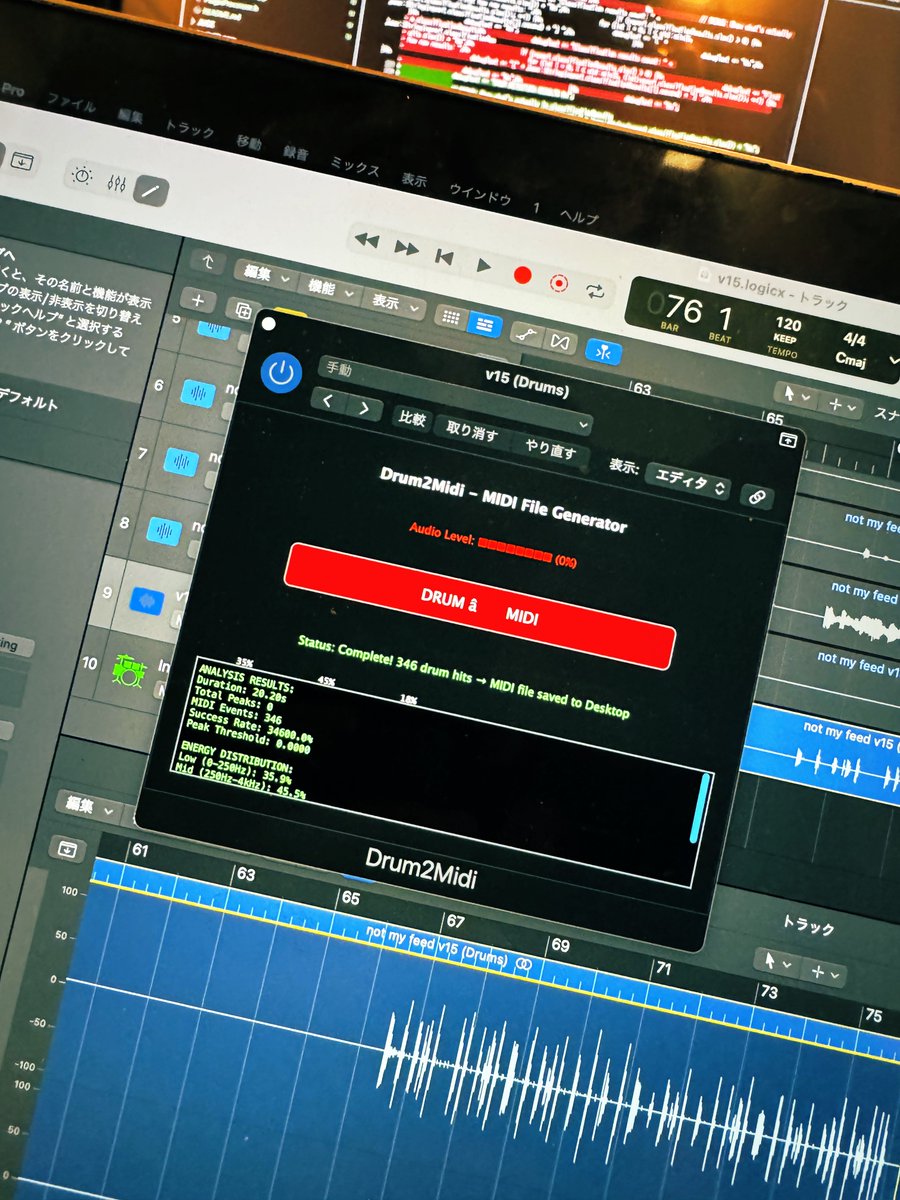The image size is (900, 1200).
Task: Click the plugin window pop-out icon
Action: [x=788, y=439]
